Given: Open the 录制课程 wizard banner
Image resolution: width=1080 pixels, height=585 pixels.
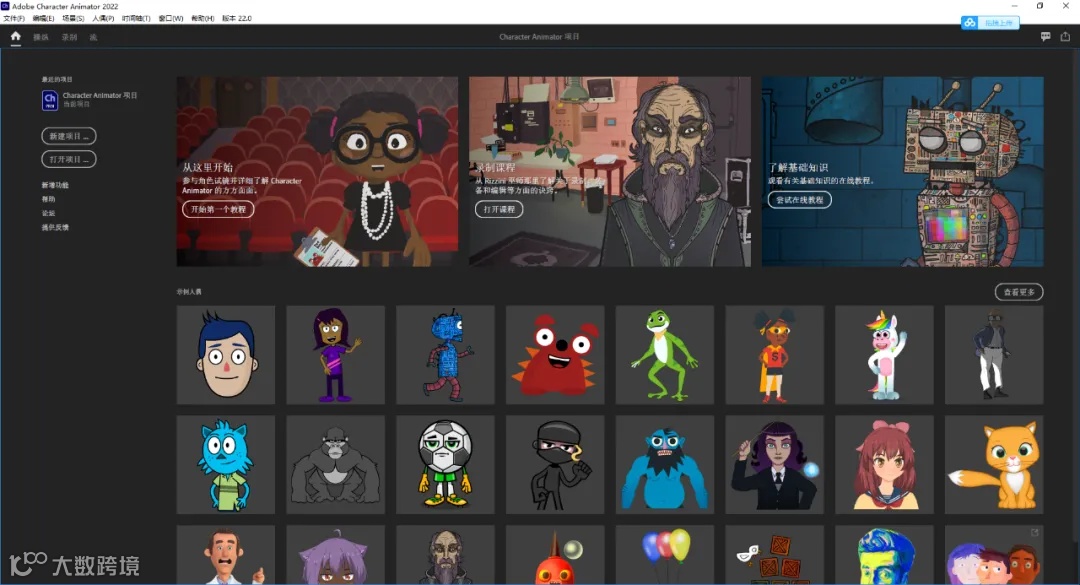Looking at the screenshot, I should [x=610, y=172].
